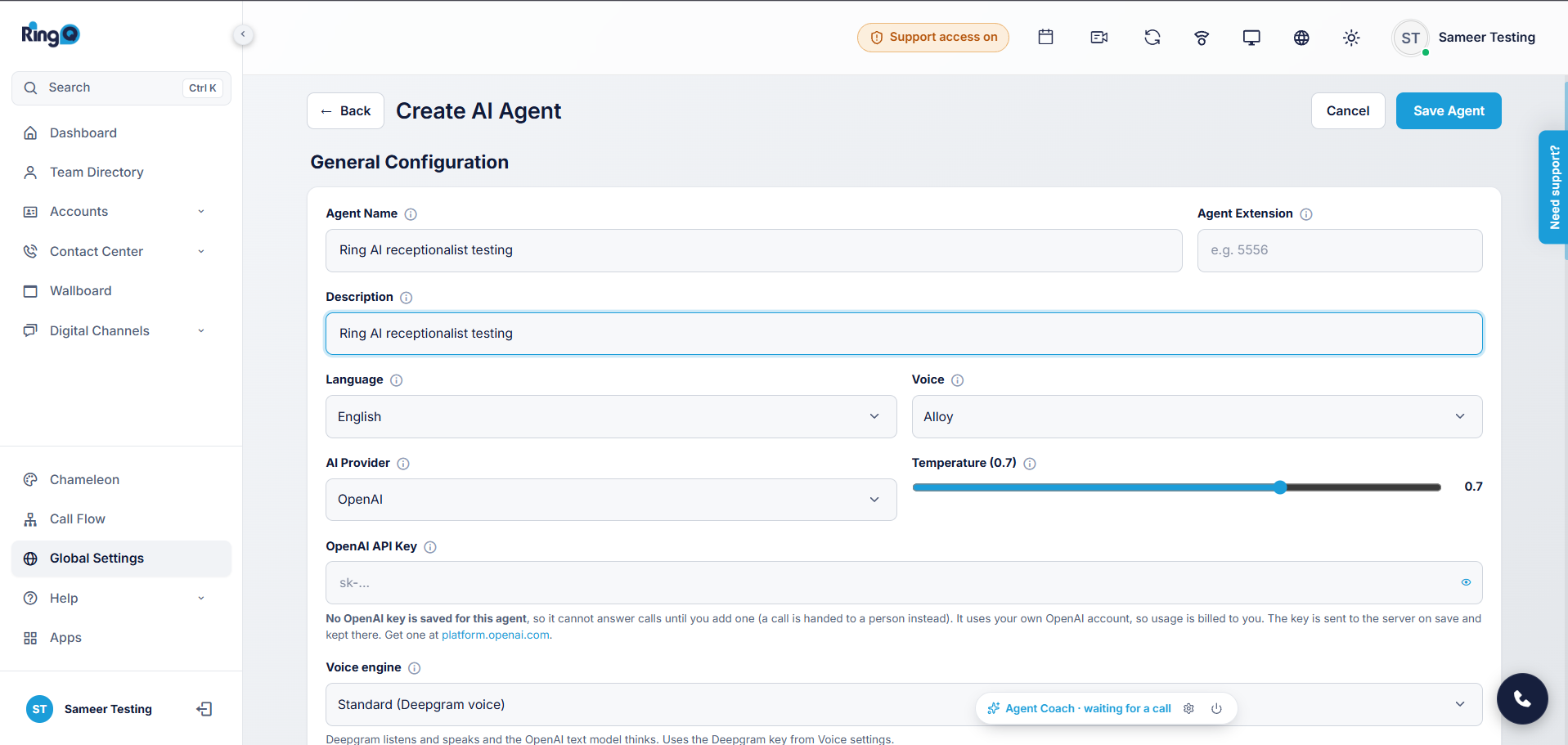Click the RingQ logo
1568x745 pixels.
[x=51, y=34]
